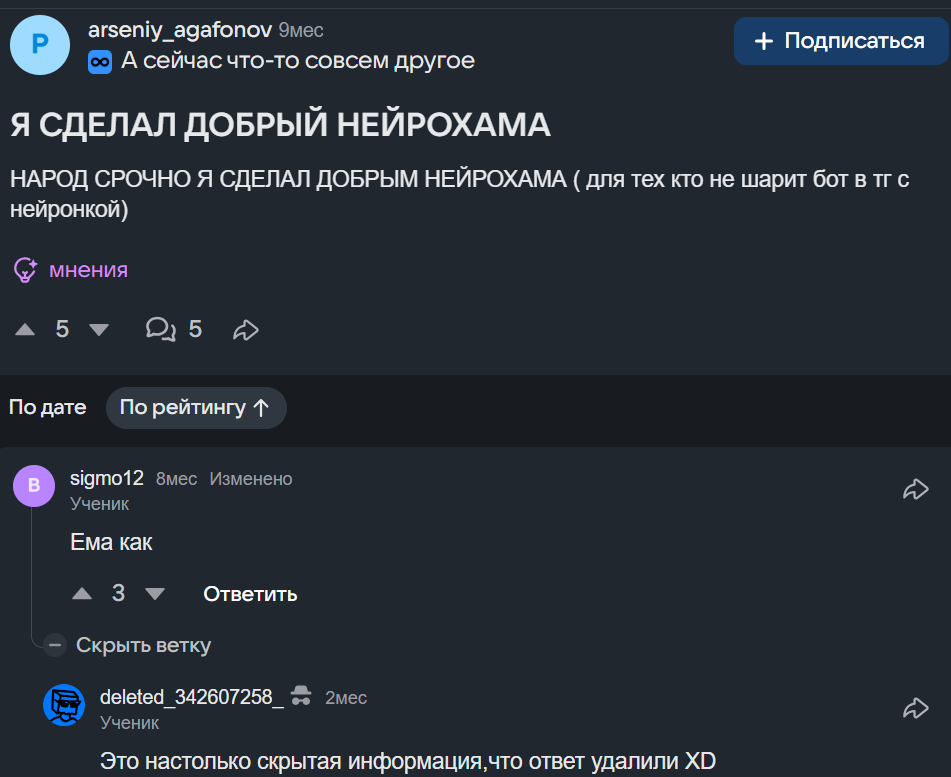The image size is (951, 777).
Task: Reply to sigmo12 with Ответить
Action: [250, 594]
